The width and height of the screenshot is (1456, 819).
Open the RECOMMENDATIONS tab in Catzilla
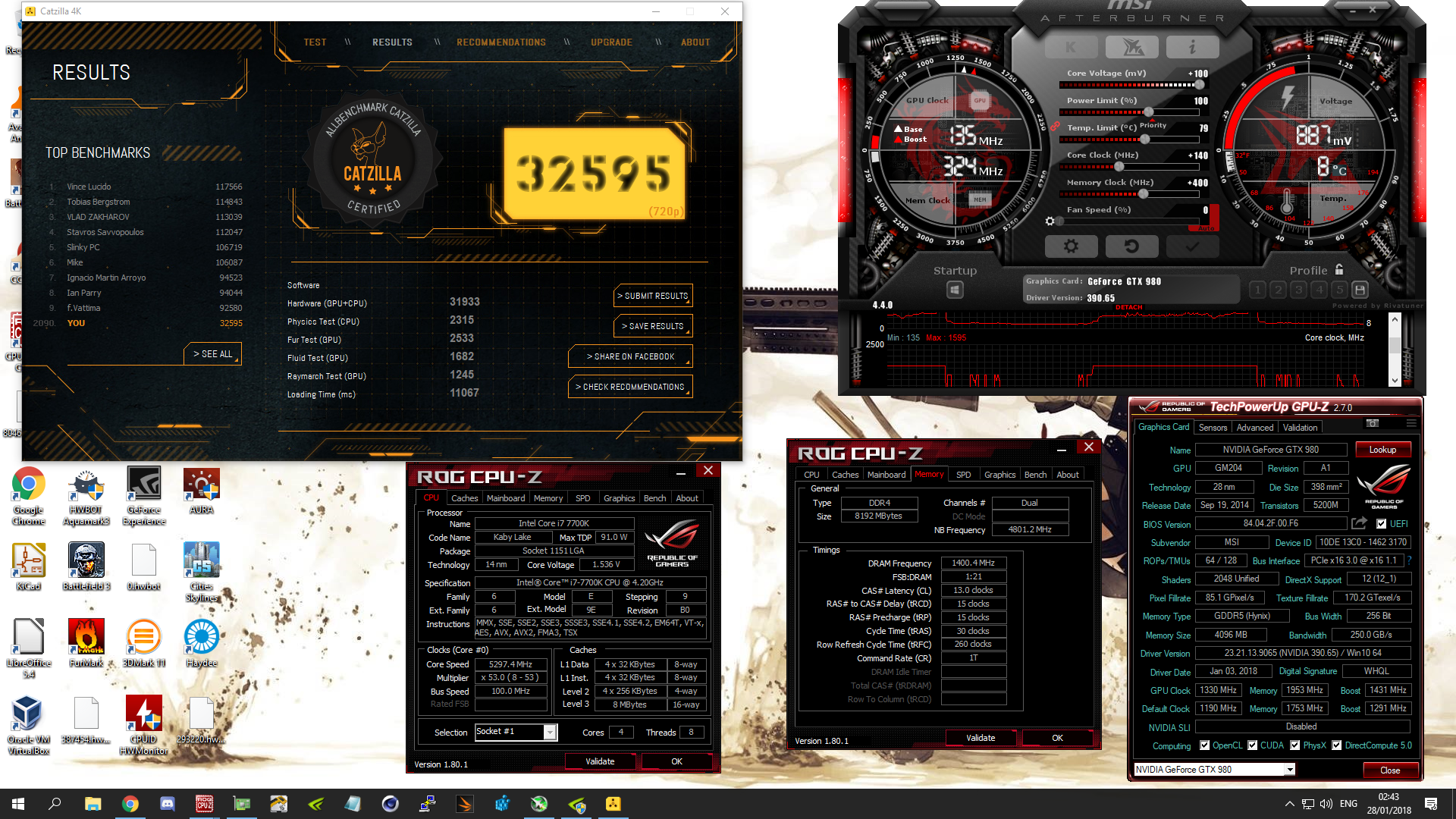[501, 42]
